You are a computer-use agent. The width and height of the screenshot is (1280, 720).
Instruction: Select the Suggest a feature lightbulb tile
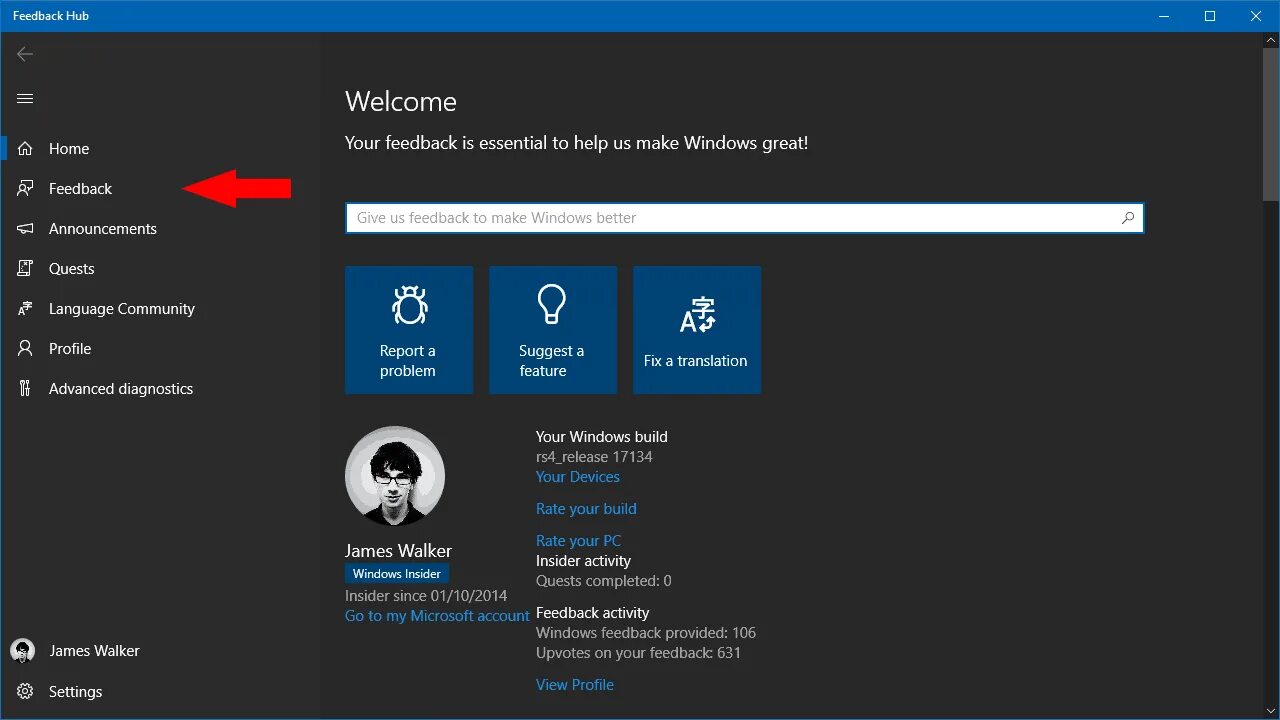point(552,330)
